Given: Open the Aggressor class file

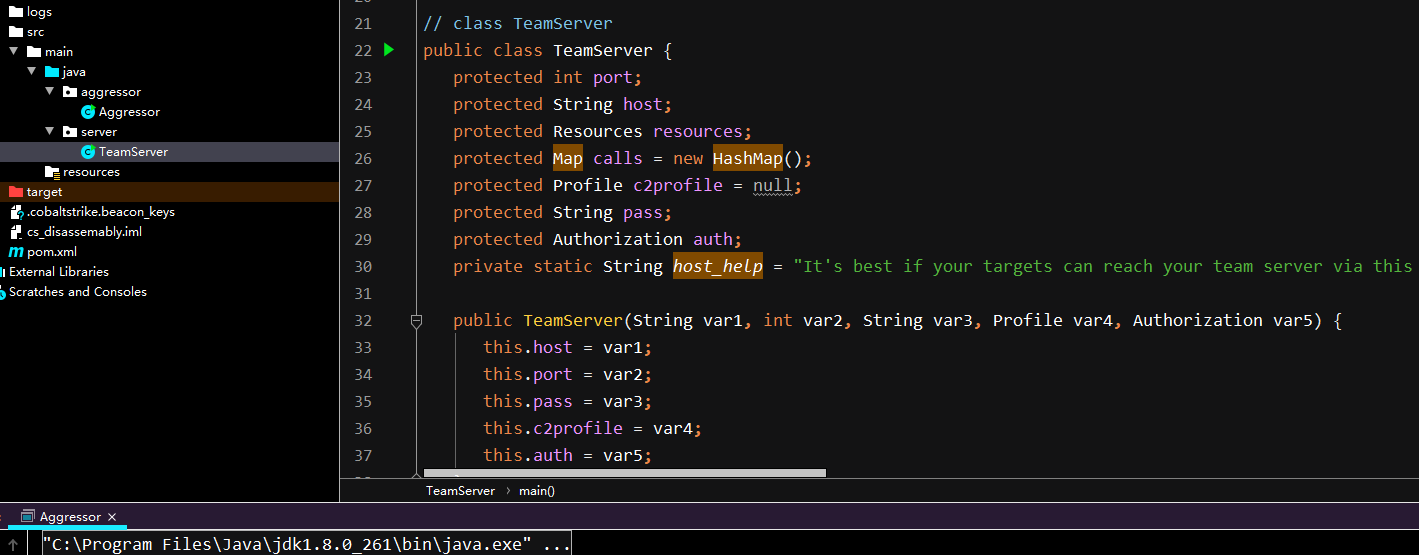Looking at the screenshot, I should tap(129, 112).
